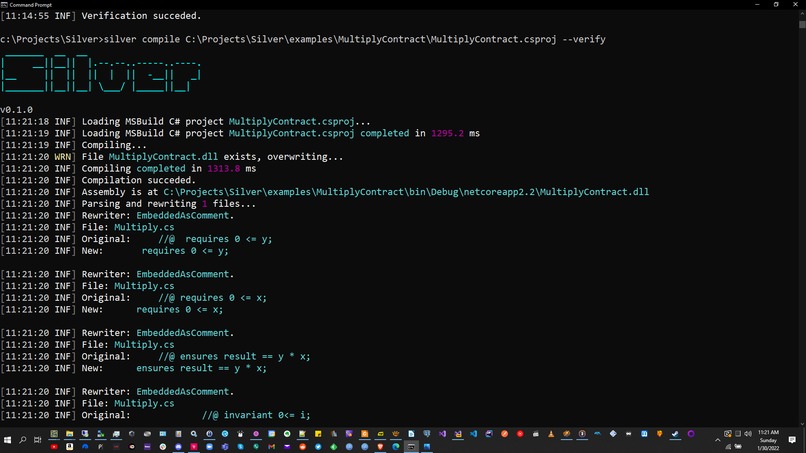Click the assembly path ending netcoreapp2.2\MultiplyContract.dll
806x453 pixels.
coord(406,192)
